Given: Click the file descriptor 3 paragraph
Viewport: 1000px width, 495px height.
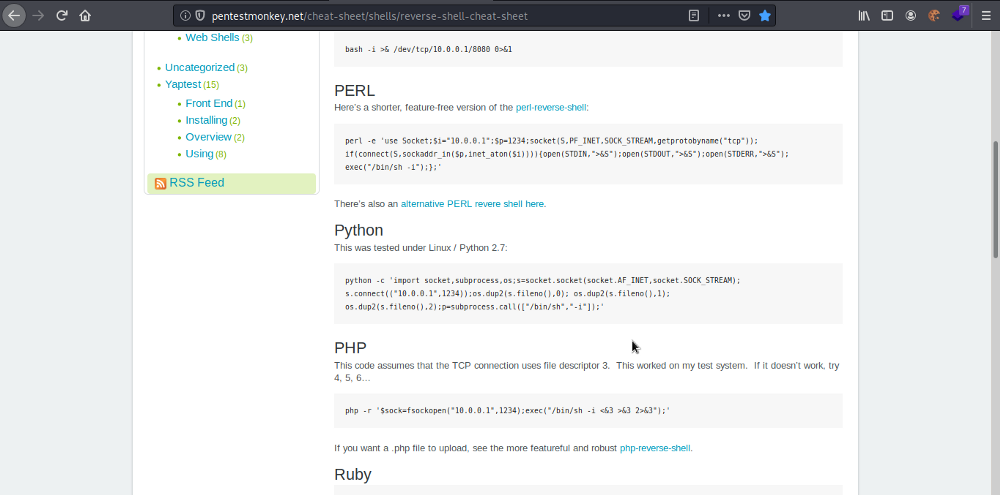Looking at the screenshot, I should (x=587, y=372).
